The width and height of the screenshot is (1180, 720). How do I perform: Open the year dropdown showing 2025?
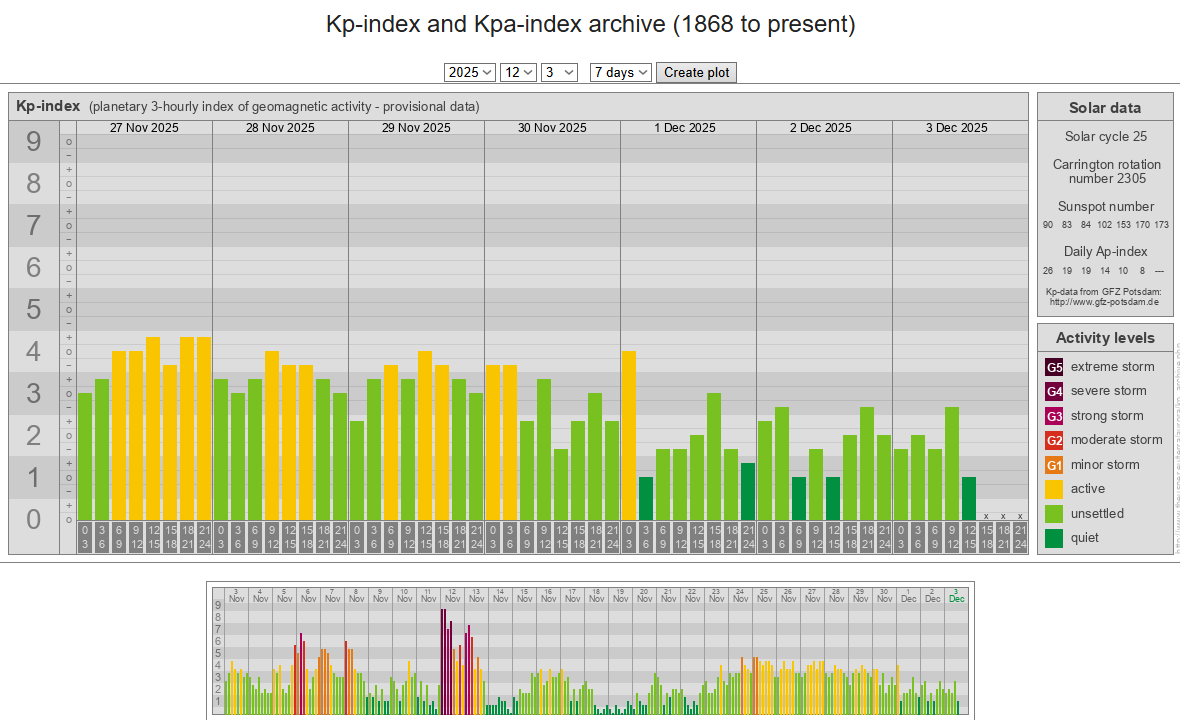tap(470, 72)
